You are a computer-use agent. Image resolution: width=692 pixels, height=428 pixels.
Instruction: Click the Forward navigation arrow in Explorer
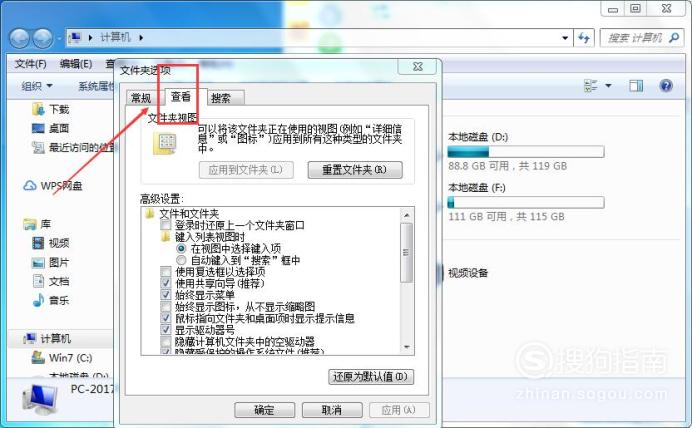[x=43, y=38]
